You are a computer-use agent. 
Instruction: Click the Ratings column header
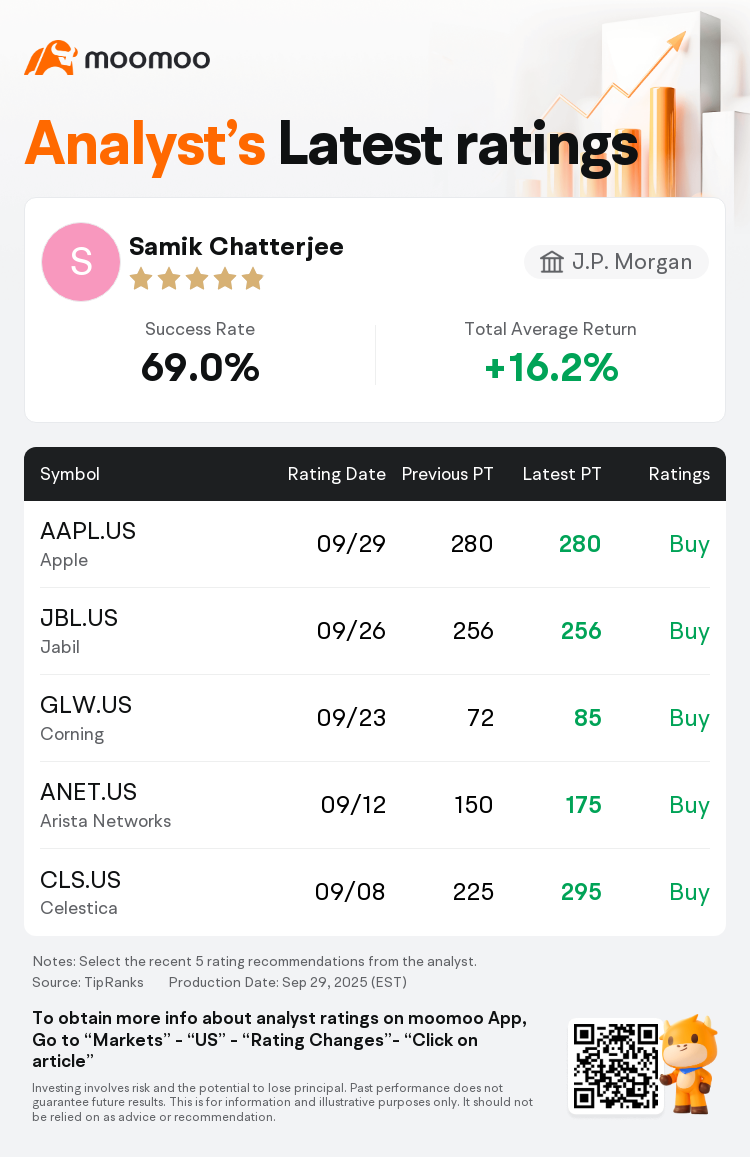coord(679,474)
